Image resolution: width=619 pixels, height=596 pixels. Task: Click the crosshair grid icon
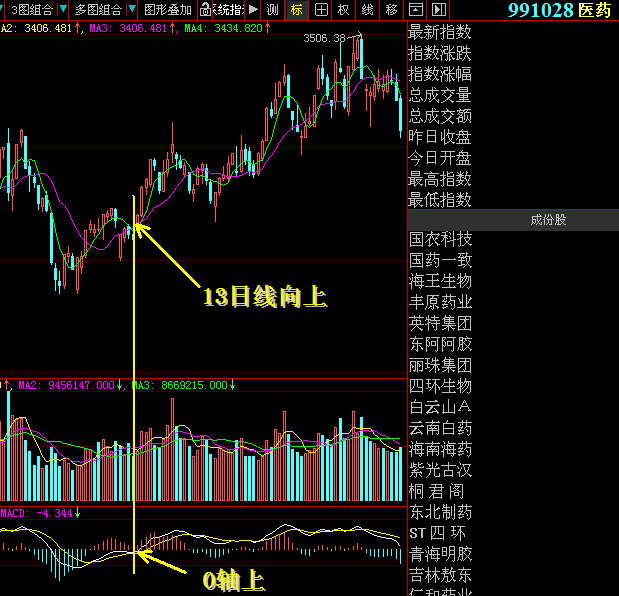point(321,10)
